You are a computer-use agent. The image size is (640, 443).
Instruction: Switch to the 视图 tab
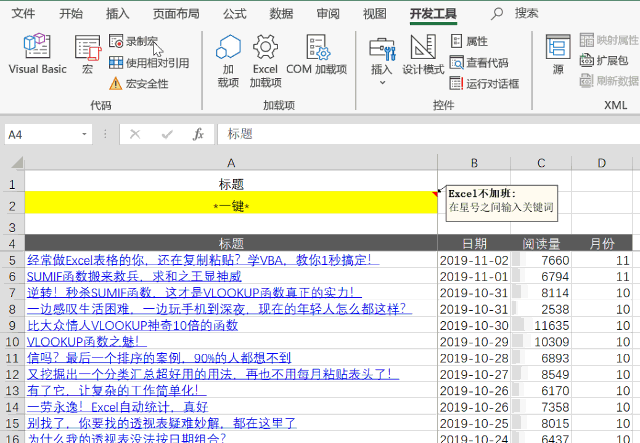375,13
